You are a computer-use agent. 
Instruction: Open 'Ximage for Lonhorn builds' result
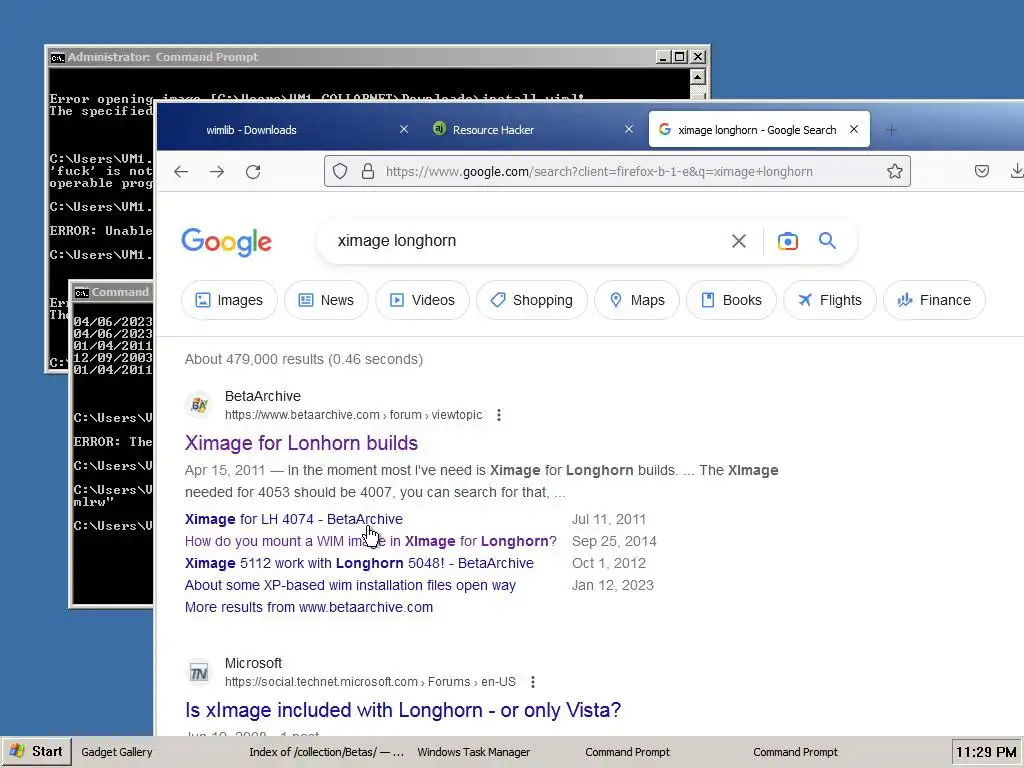(x=301, y=443)
